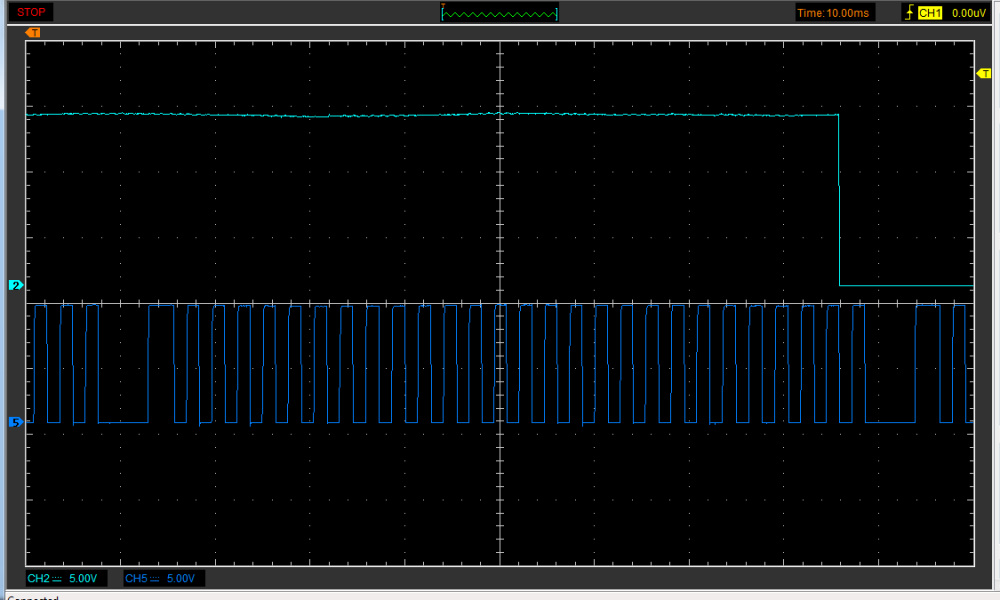Image resolution: width=1000 pixels, height=600 pixels.
Task: Open the 0.00uV trigger level value
Action: [968, 13]
